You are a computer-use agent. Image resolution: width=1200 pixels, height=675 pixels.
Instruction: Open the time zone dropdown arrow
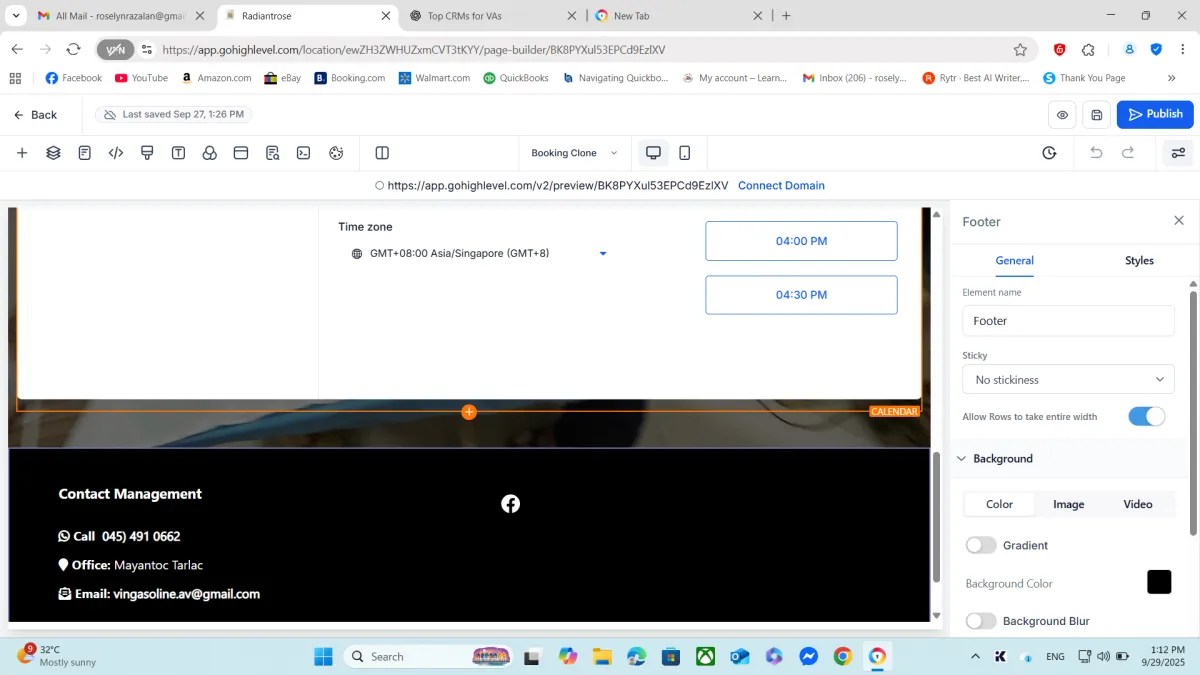pyautogui.click(x=603, y=254)
